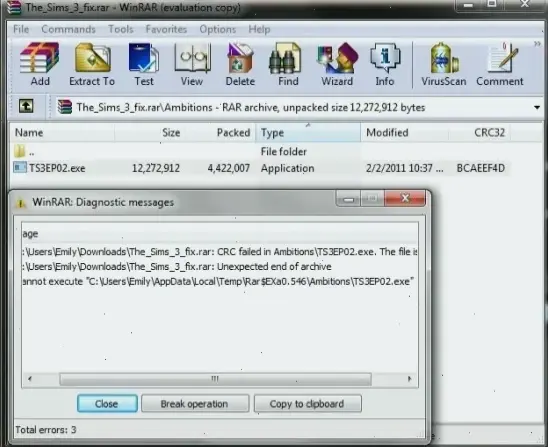This screenshot has width=548, height=447.
Task: Run the Test archive tool
Action: (144, 65)
